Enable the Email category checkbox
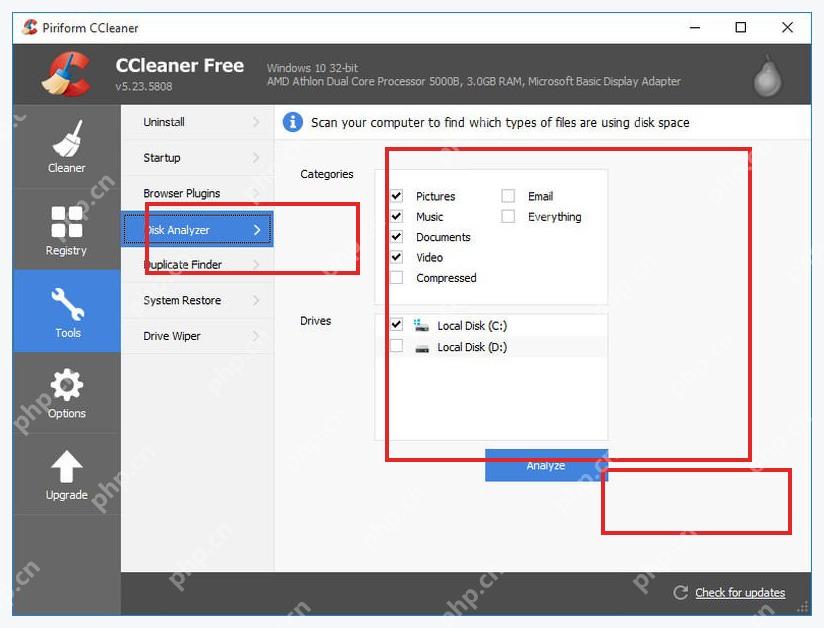Viewport: 824px width, 628px height. pyautogui.click(x=508, y=196)
